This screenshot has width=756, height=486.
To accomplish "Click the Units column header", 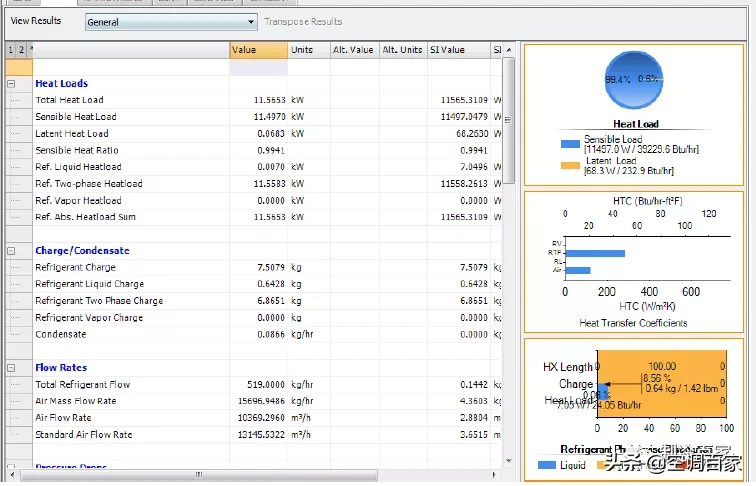I will tap(309, 50).
